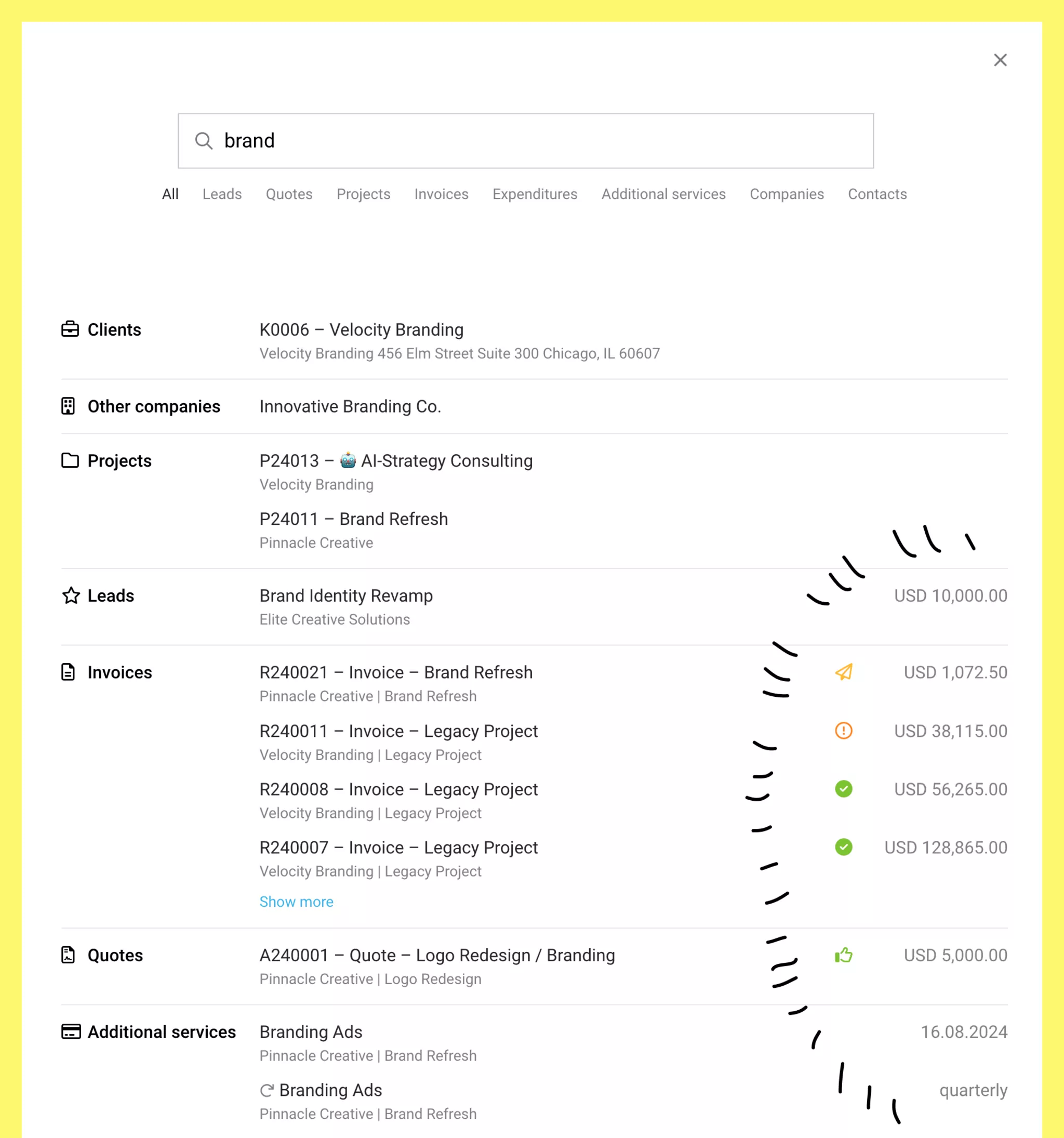
Task: Open the Invoices filter tab
Action: tap(441, 194)
